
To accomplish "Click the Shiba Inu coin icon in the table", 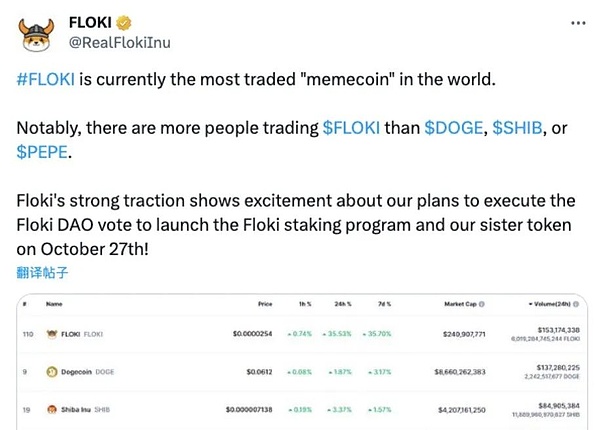I will pyautogui.click(x=51, y=409).
